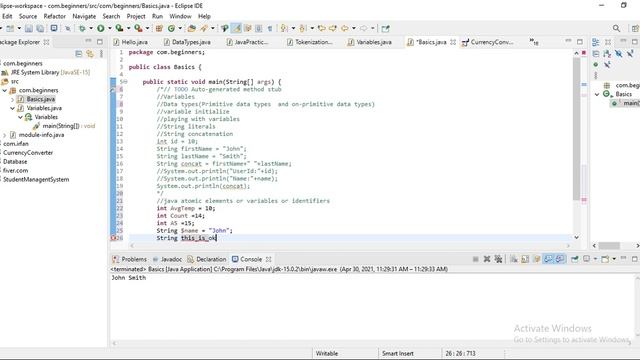Toggle Mark Occurrences highlighter icon
This screenshot has width=640, height=360.
[236, 29]
